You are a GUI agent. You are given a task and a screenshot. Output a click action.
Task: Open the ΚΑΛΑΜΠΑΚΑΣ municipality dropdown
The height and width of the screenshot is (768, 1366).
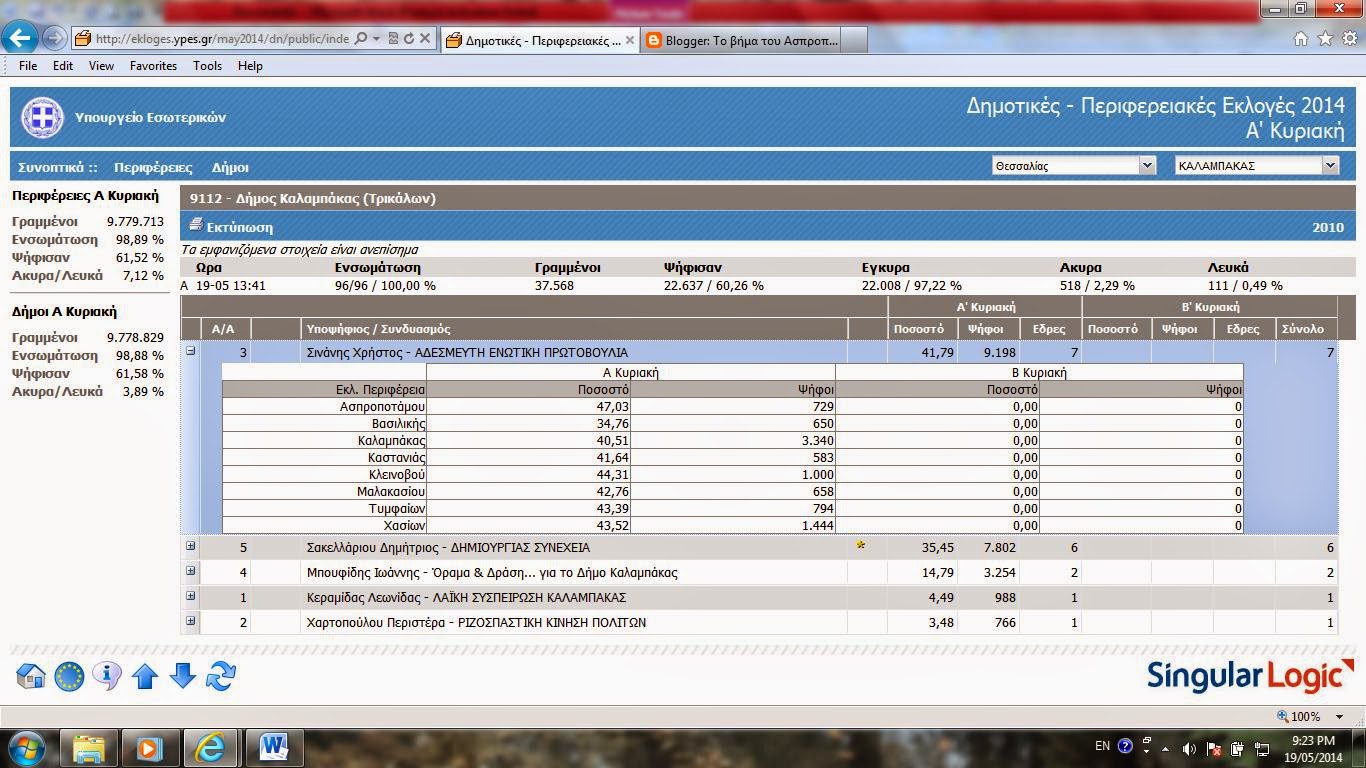[1329, 166]
